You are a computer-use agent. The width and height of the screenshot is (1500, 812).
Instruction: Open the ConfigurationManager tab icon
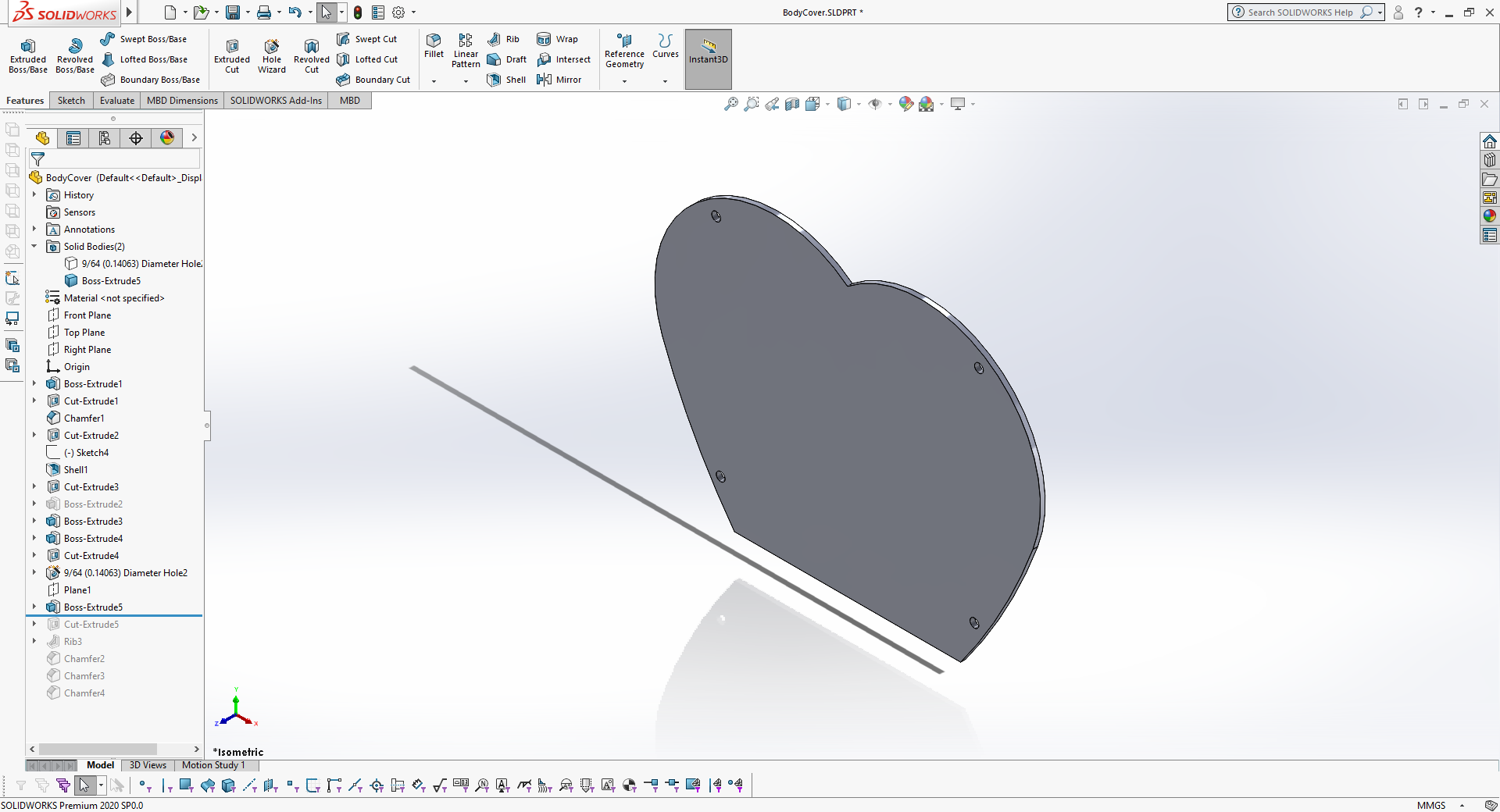click(x=105, y=138)
